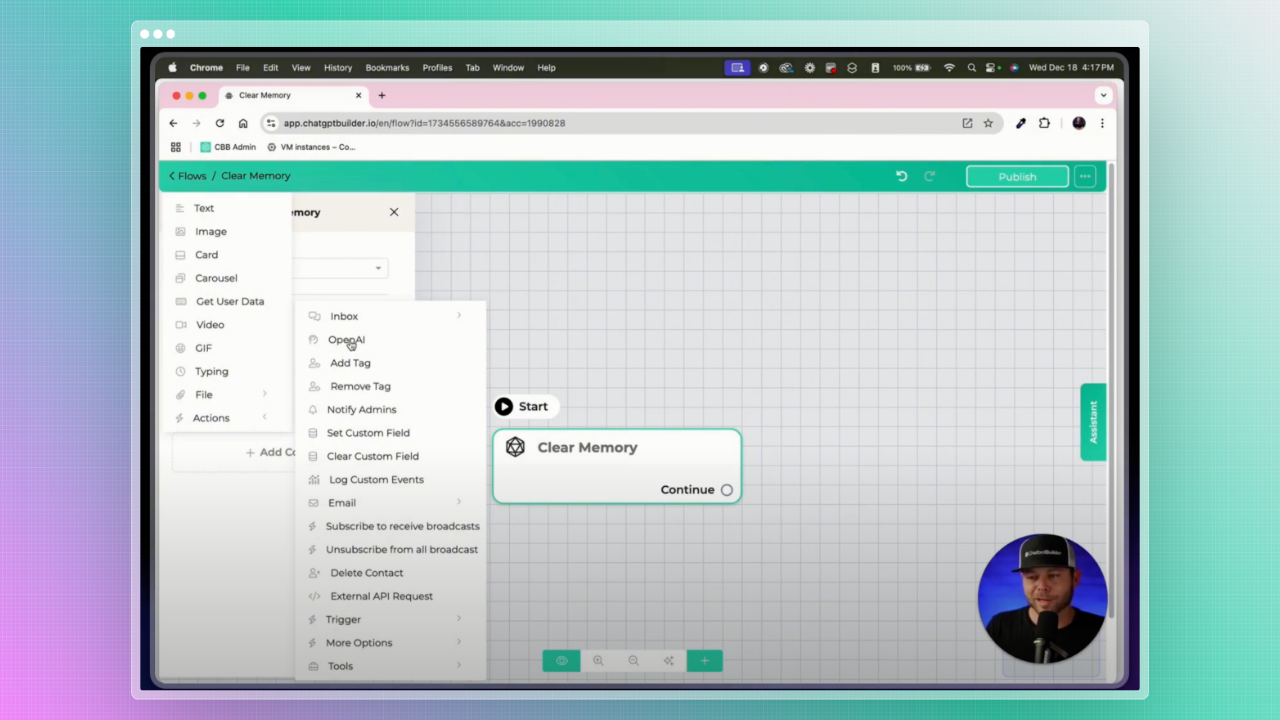Close the Clear Memory side panel
The image size is (1280, 720).
click(x=394, y=212)
